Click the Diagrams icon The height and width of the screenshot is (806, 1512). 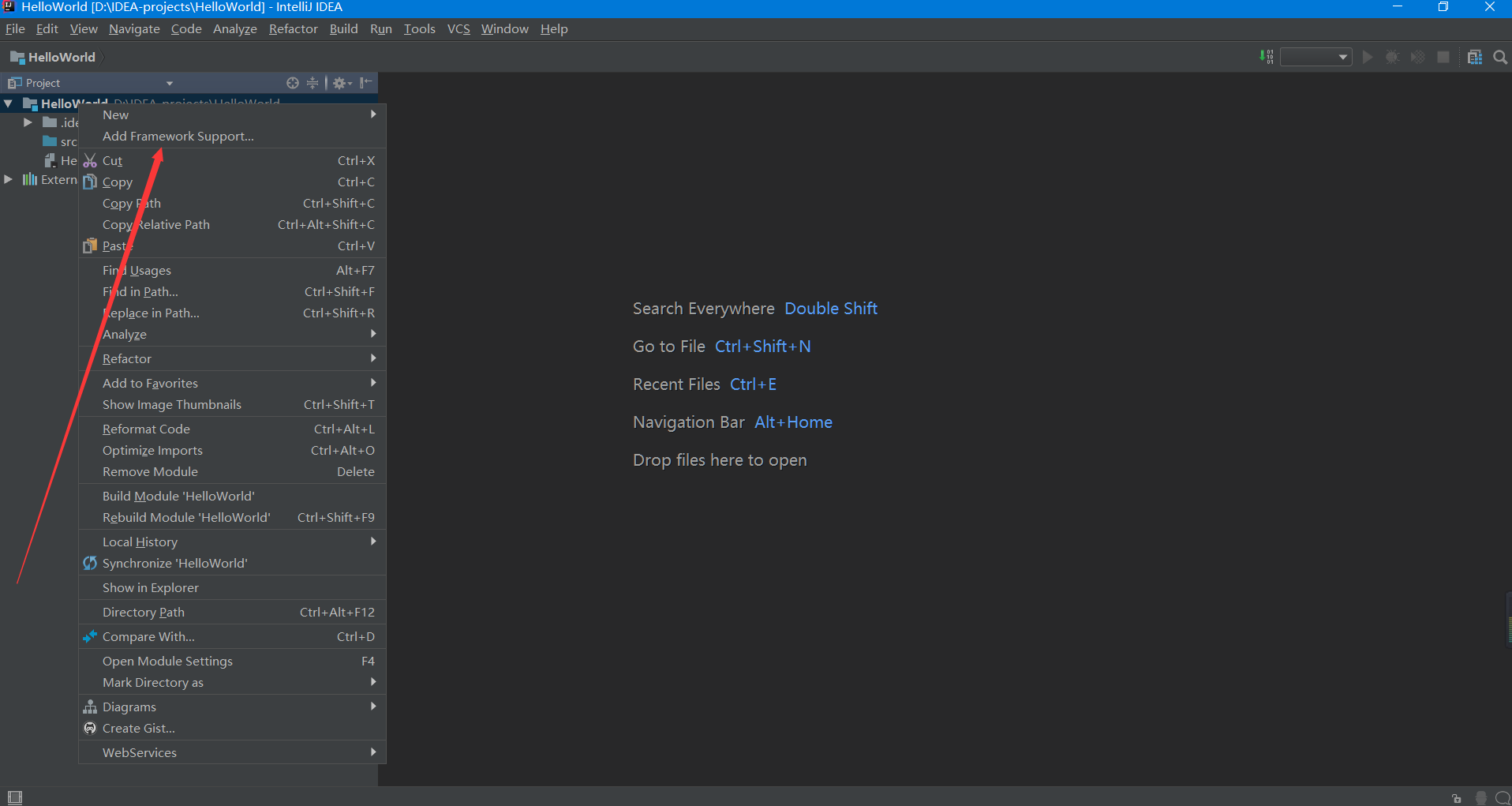(x=90, y=707)
